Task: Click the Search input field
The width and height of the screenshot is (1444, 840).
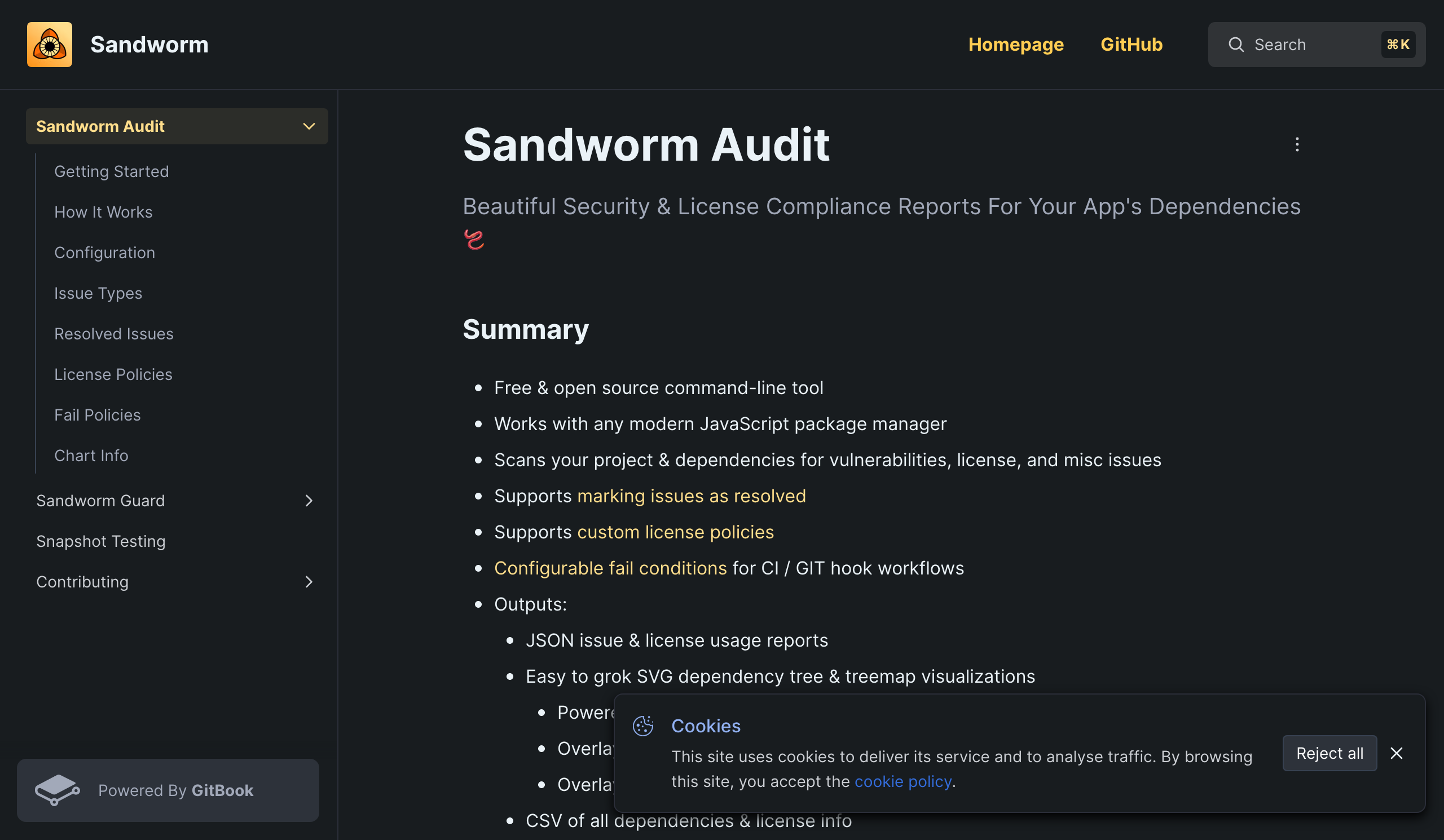Action: pyautogui.click(x=1316, y=45)
